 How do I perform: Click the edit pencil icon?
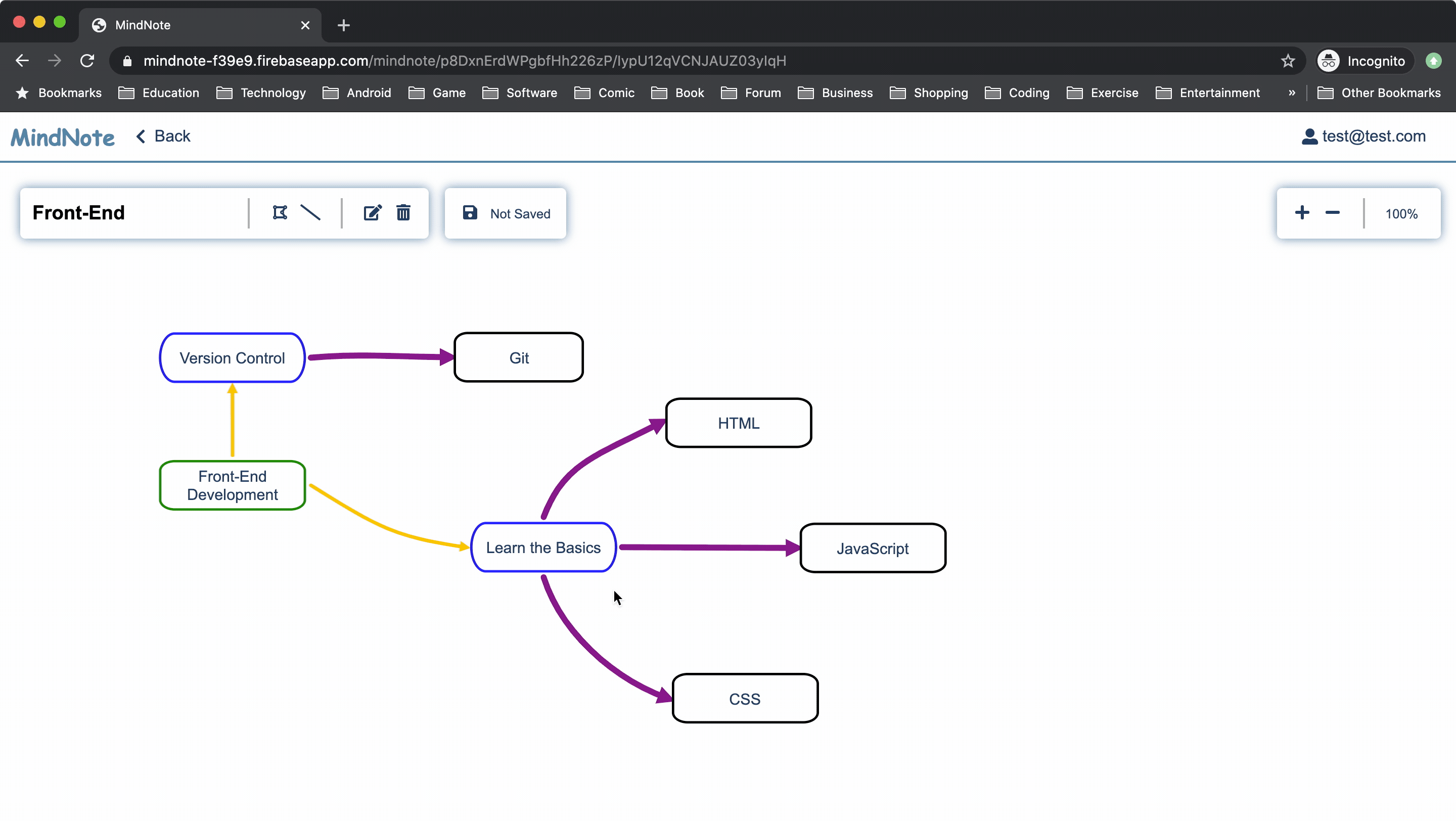click(373, 212)
